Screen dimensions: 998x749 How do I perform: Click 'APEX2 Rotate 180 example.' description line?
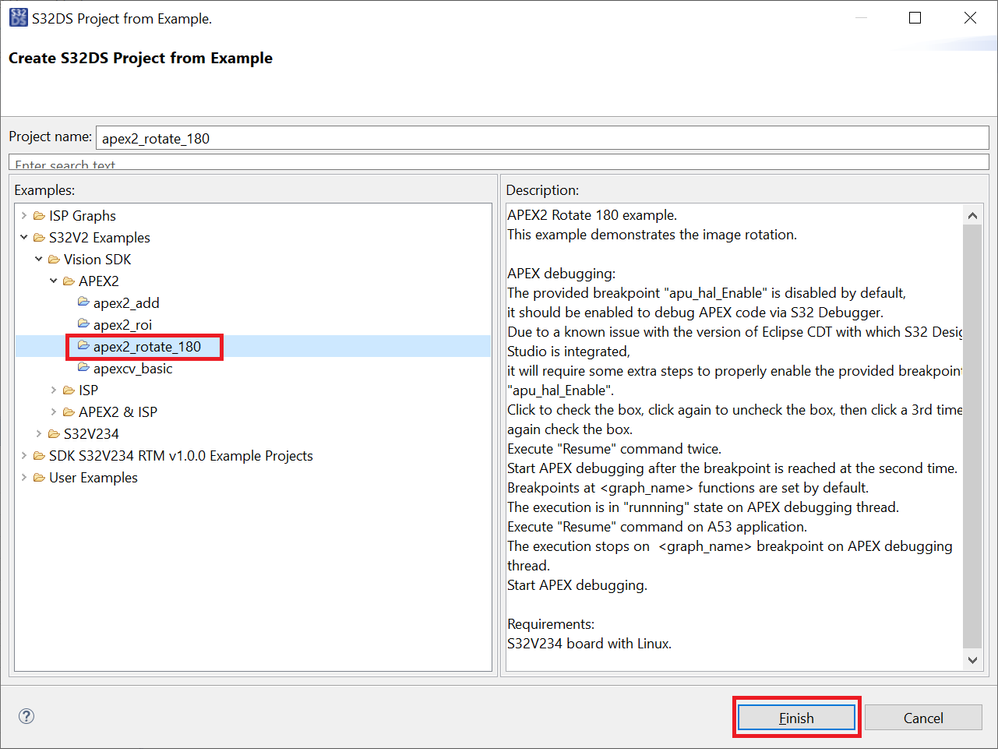click(592, 215)
